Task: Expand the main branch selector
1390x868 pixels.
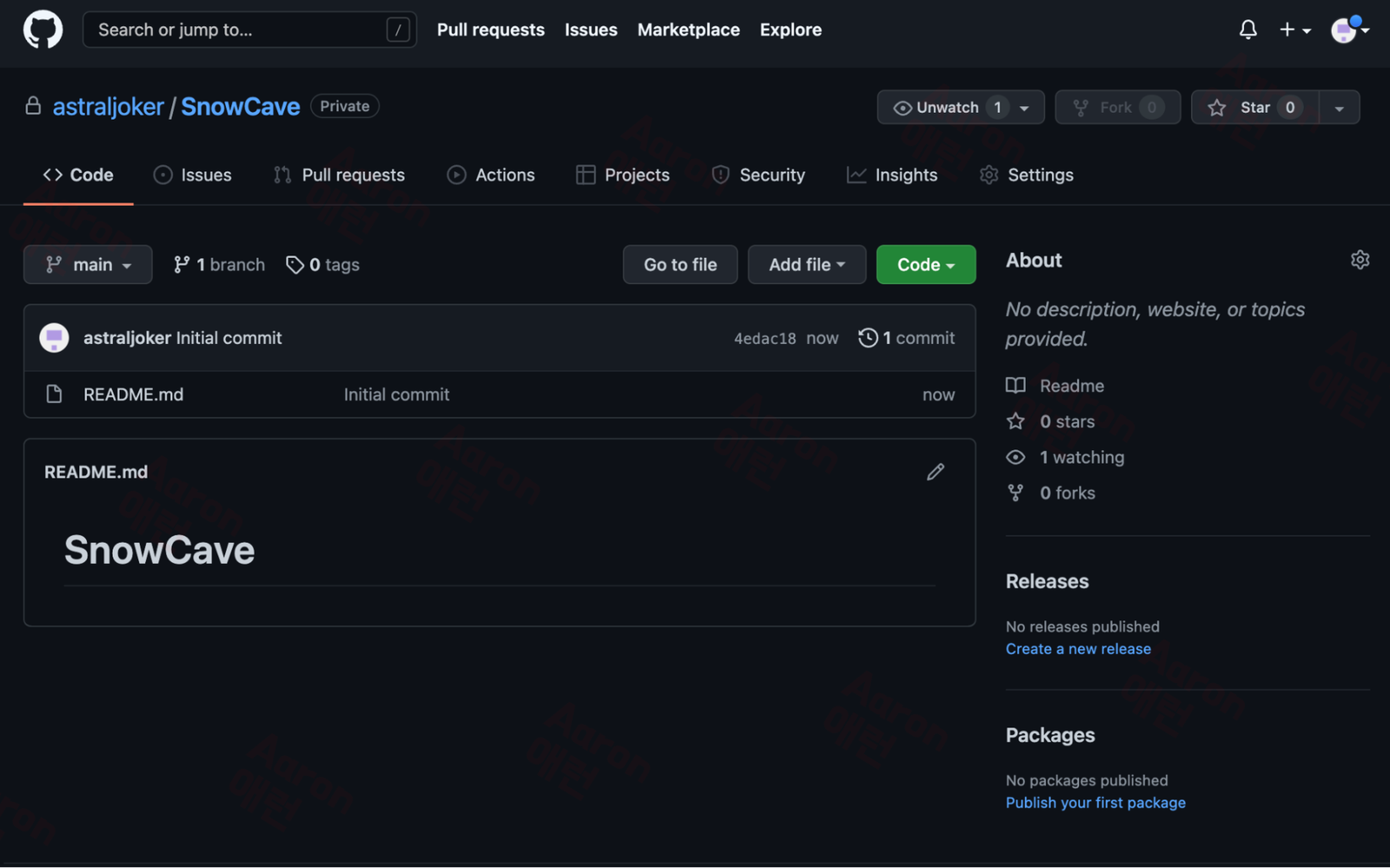Action: pyautogui.click(x=88, y=264)
